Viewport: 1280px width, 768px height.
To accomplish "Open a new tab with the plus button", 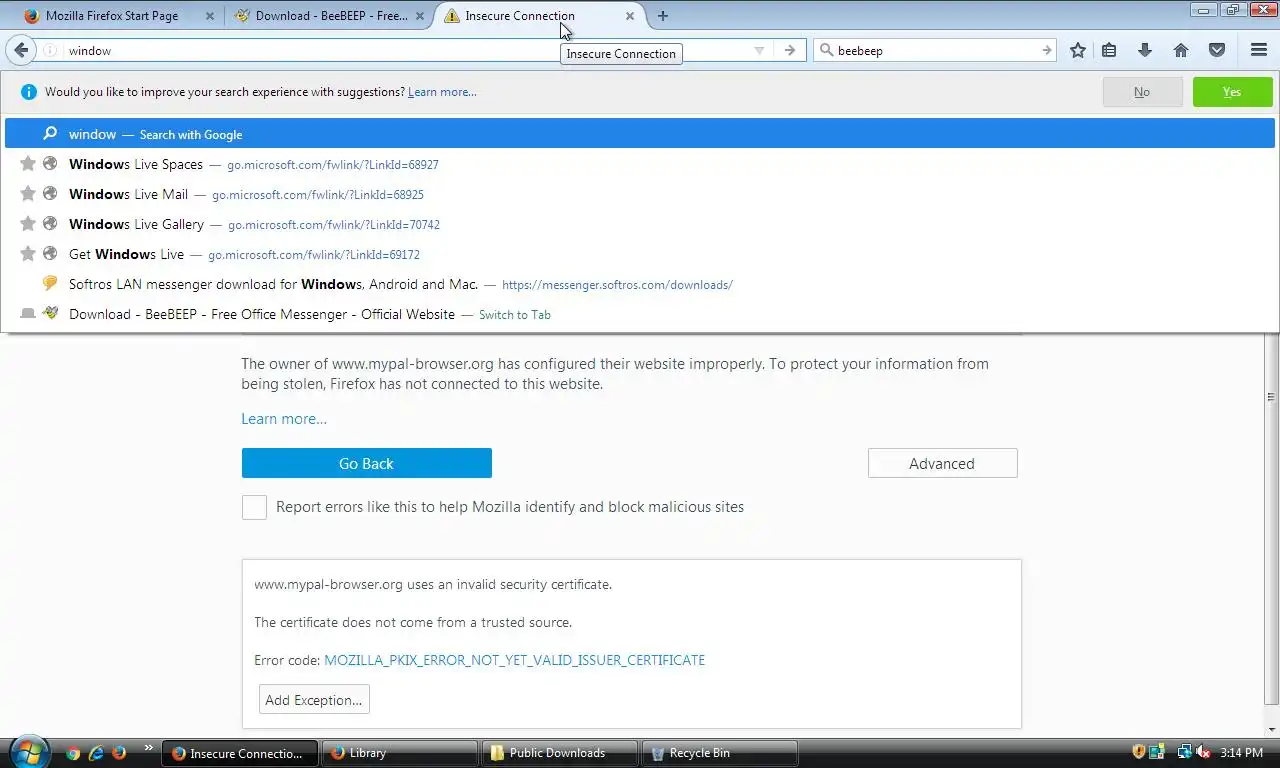I will pos(662,16).
